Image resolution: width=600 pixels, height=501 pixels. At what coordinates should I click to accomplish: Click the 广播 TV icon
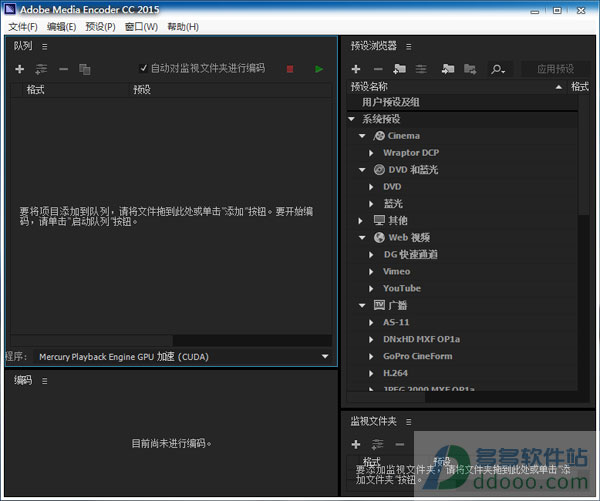point(379,305)
